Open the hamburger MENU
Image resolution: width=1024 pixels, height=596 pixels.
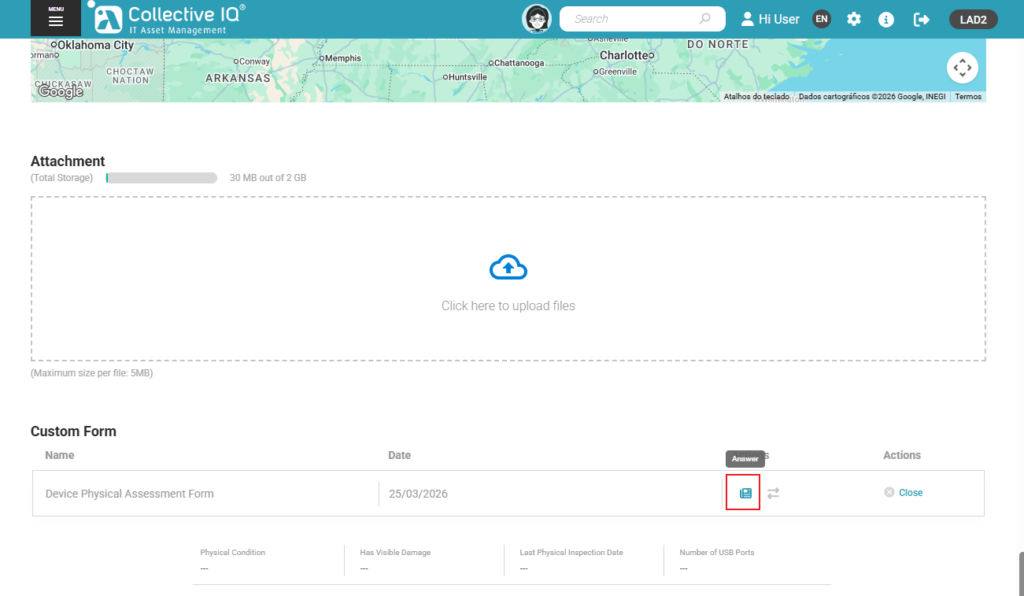tap(55, 19)
